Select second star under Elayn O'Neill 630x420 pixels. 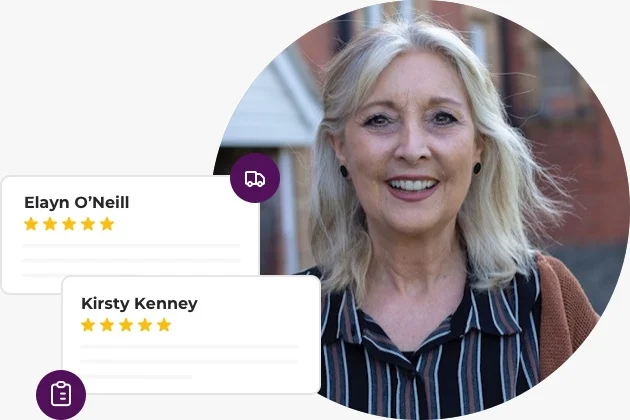pyautogui.click(x=50, y=224)
